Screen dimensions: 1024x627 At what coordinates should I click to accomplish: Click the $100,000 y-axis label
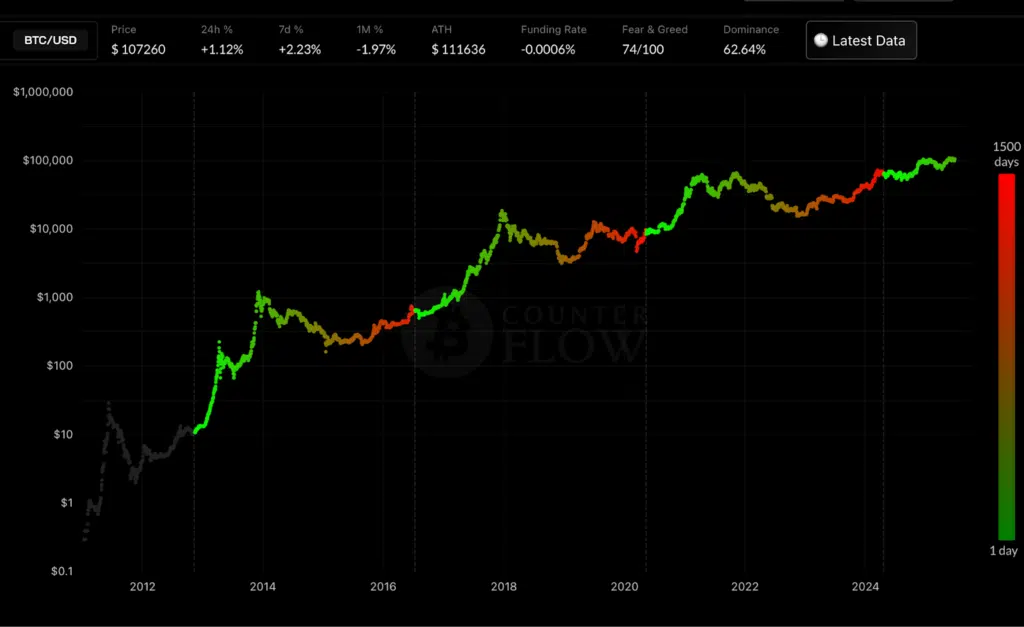coord(47,161)
